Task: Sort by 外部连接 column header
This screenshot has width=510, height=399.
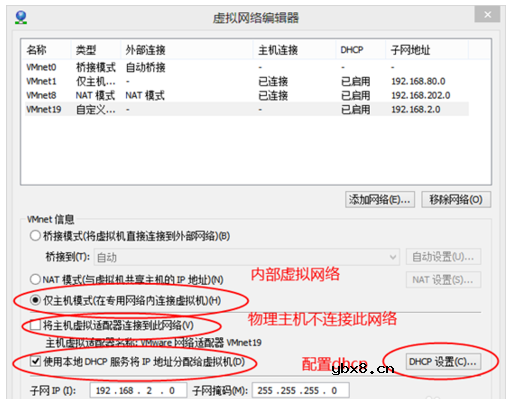Action: tap(187, 50)
